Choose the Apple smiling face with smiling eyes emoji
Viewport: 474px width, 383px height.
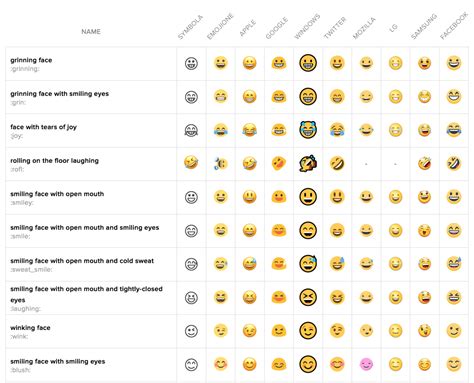coord(250,364)
